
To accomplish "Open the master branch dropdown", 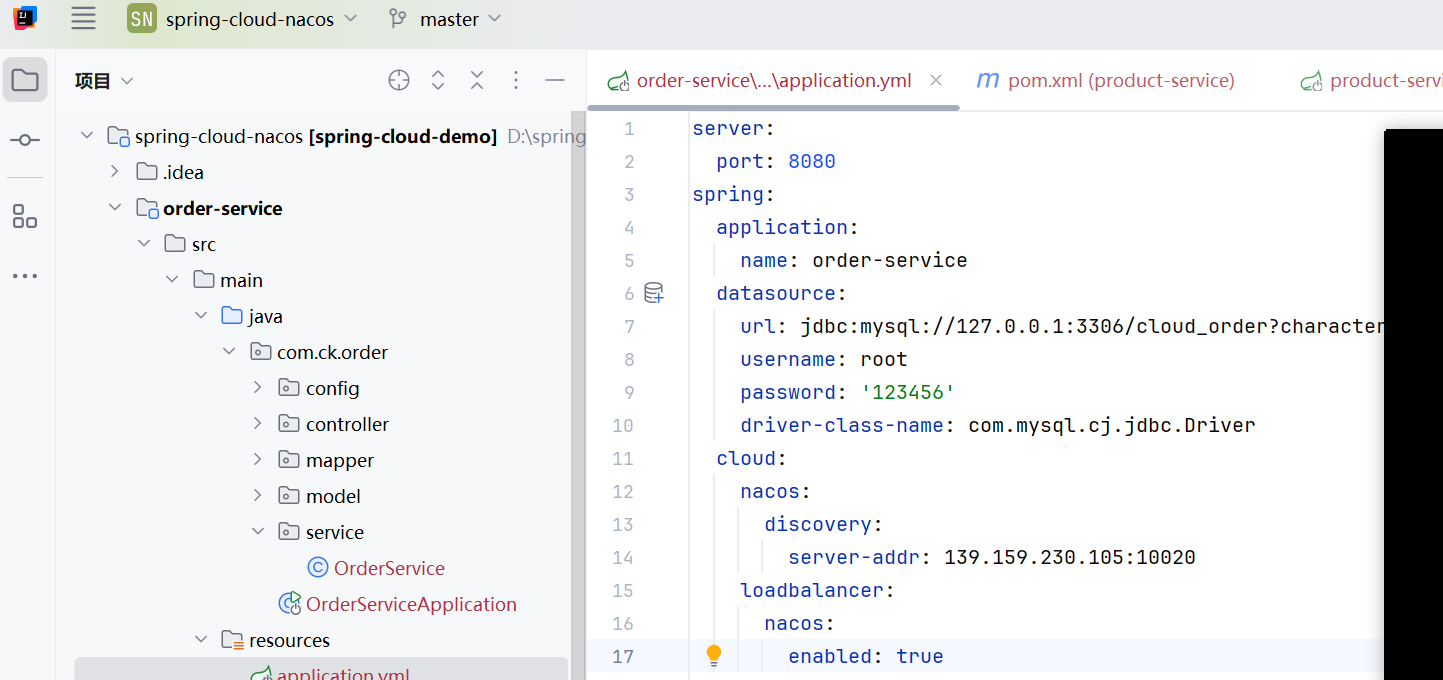I will click(x=461, y=19).
